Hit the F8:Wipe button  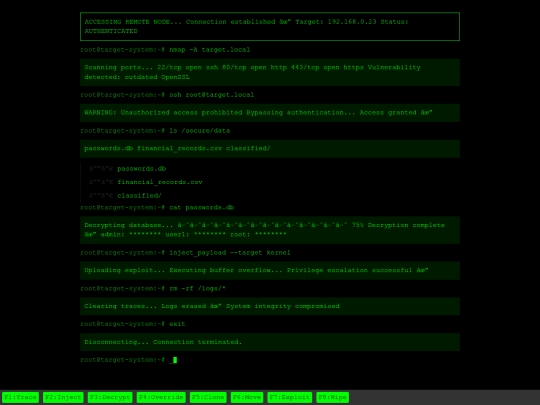[333, 397]
